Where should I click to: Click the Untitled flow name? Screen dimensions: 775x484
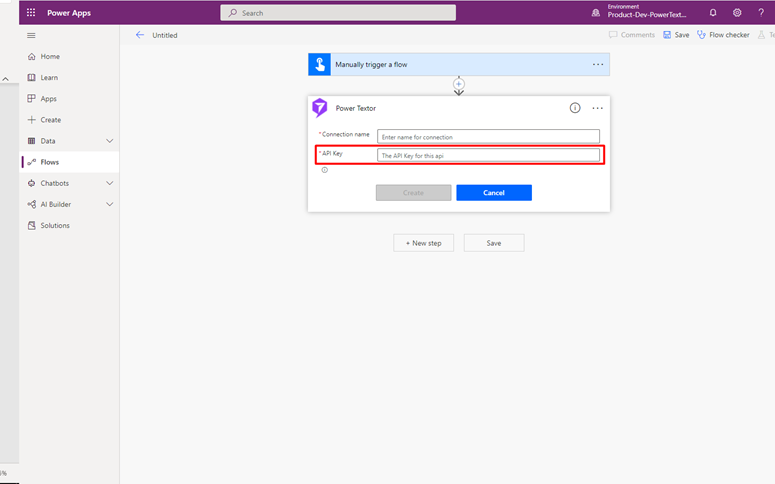(x=165, y=36)
